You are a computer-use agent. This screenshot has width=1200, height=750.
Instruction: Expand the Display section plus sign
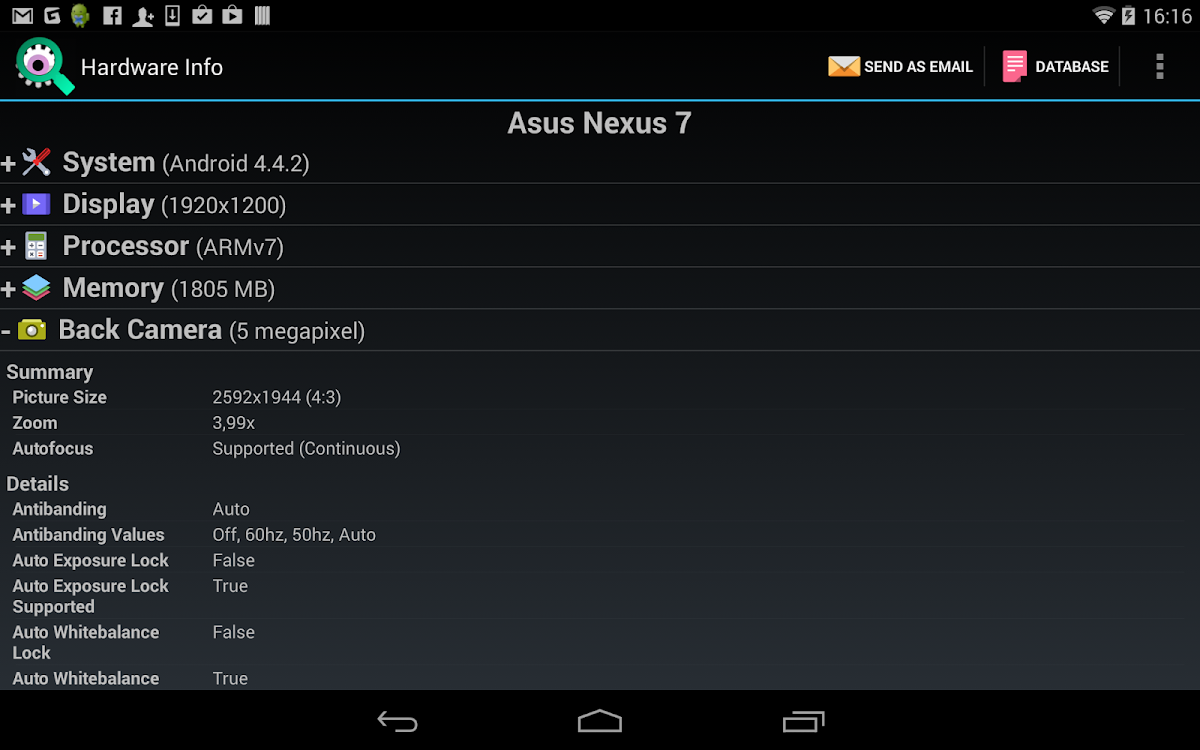click(x=9, y=206)
